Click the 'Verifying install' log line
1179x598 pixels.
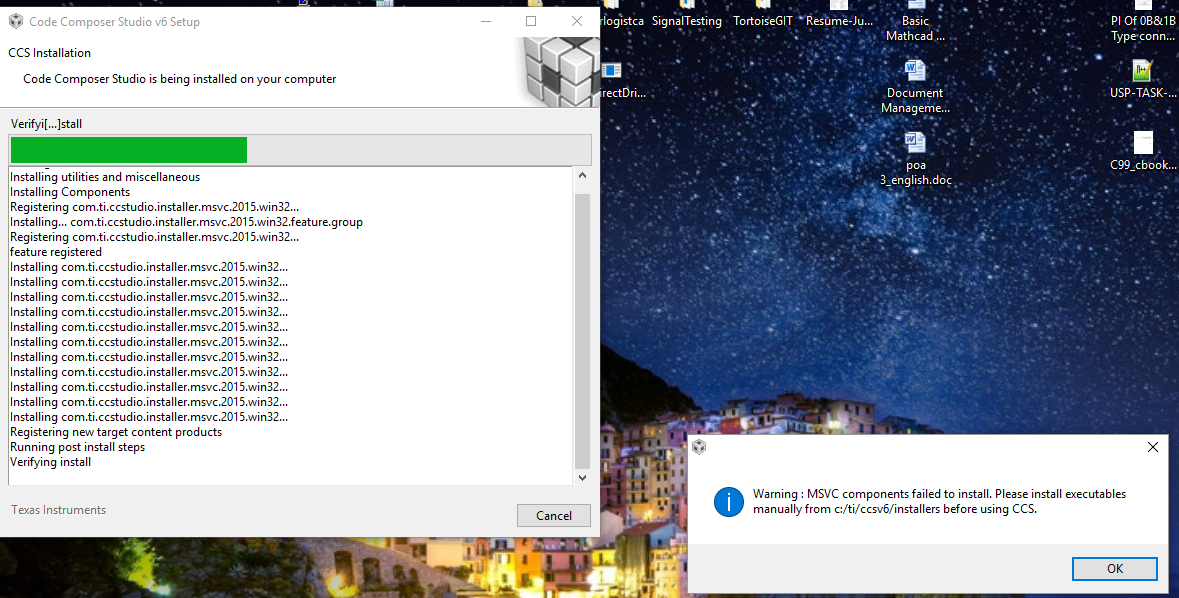tap(50, 462)
